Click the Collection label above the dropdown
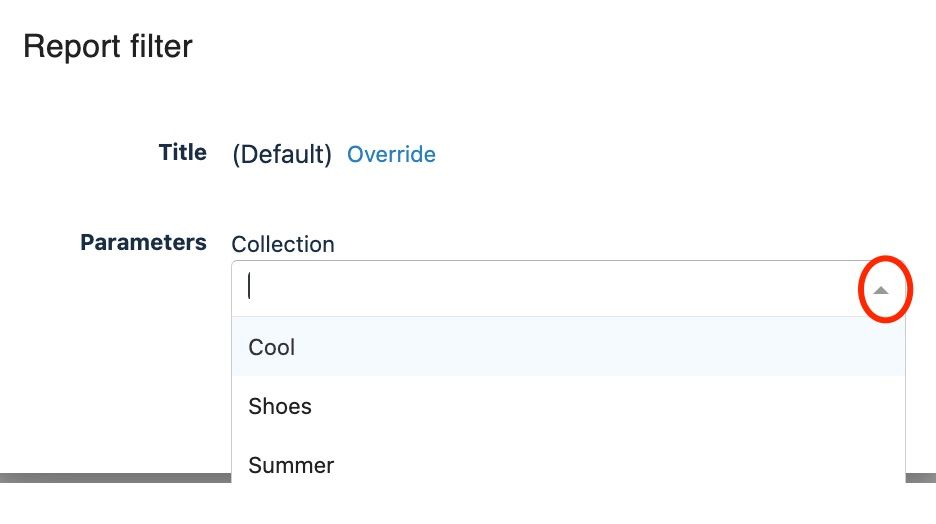 [x=283, y=244]
